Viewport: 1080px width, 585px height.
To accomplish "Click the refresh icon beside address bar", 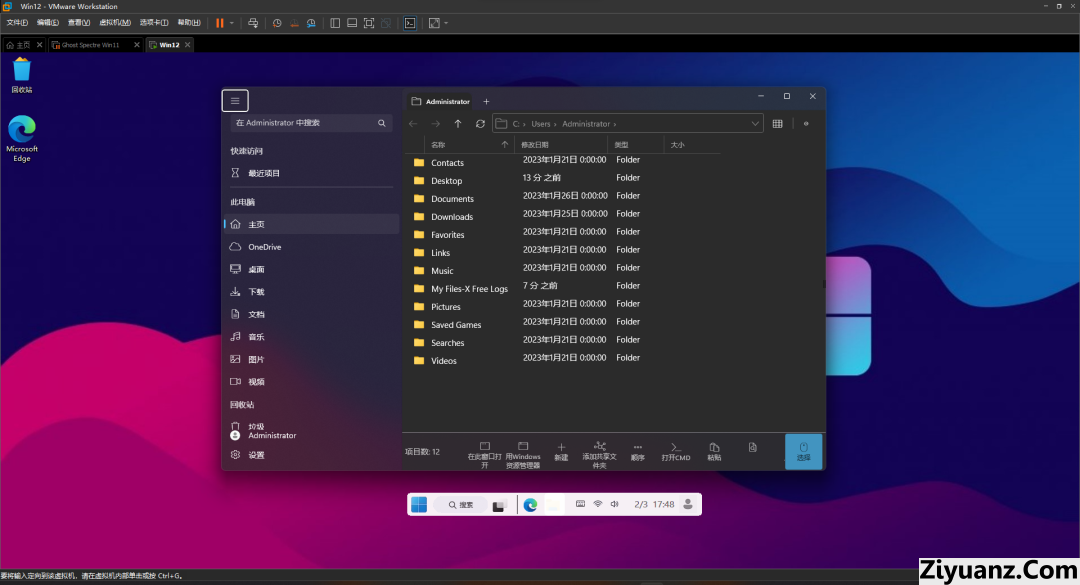I will click(x=480, y=124).
